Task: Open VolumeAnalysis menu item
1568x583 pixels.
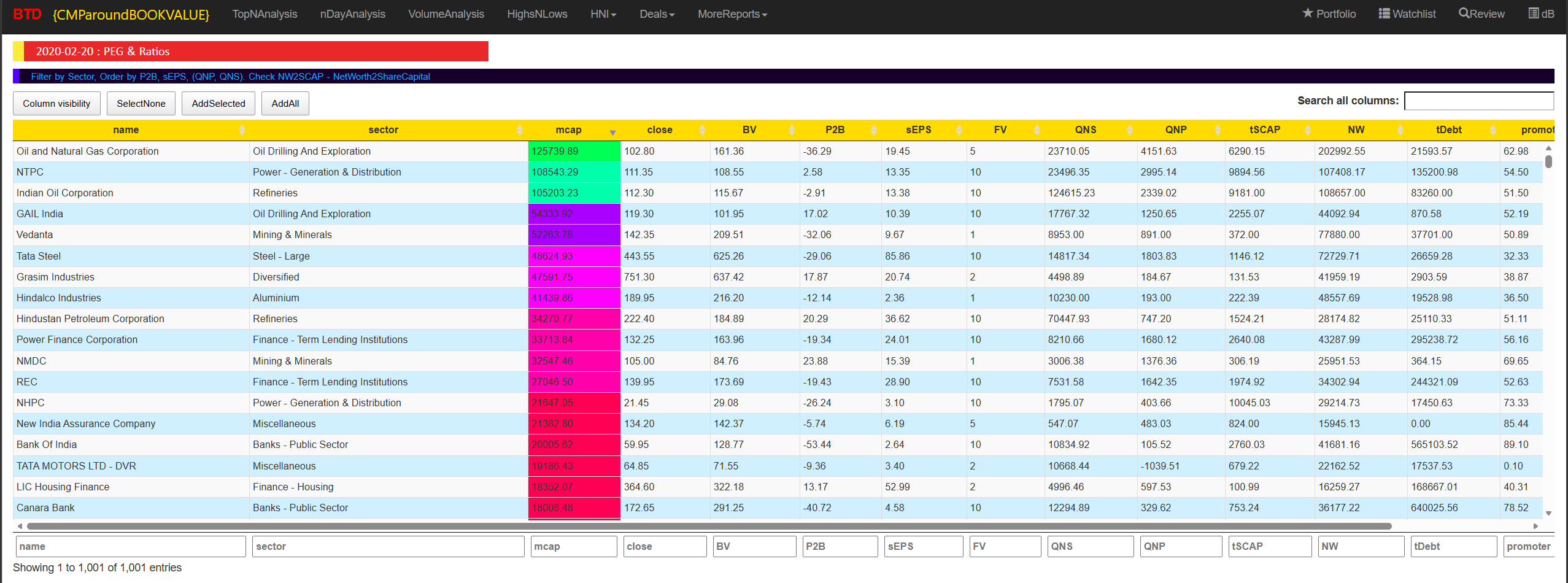Action: pos(446,14)
